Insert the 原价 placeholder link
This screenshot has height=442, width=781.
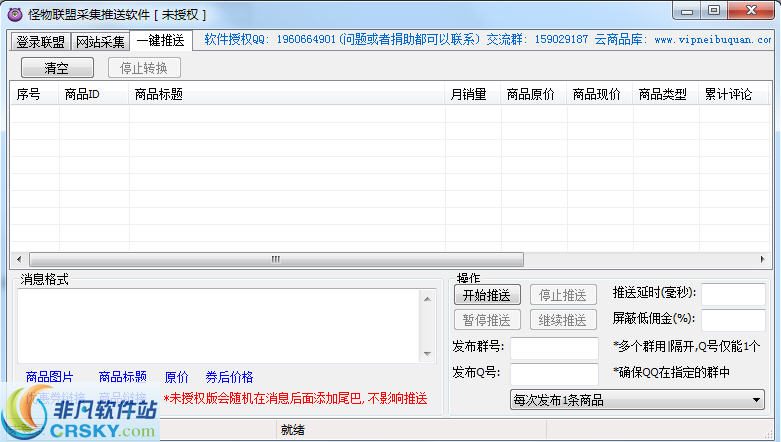coord(176,377)
